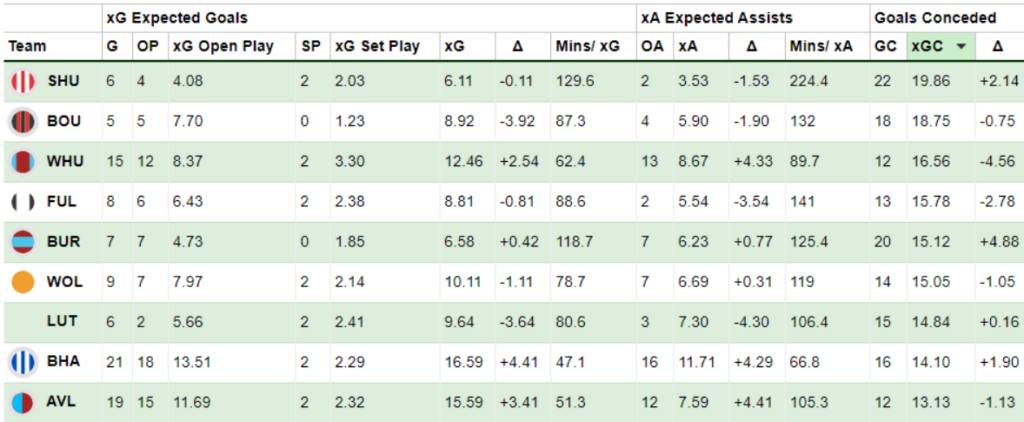Viewport: 1024px width, 422px height.
Task: Select the WHU team crest icon
Action: point(23,161)
